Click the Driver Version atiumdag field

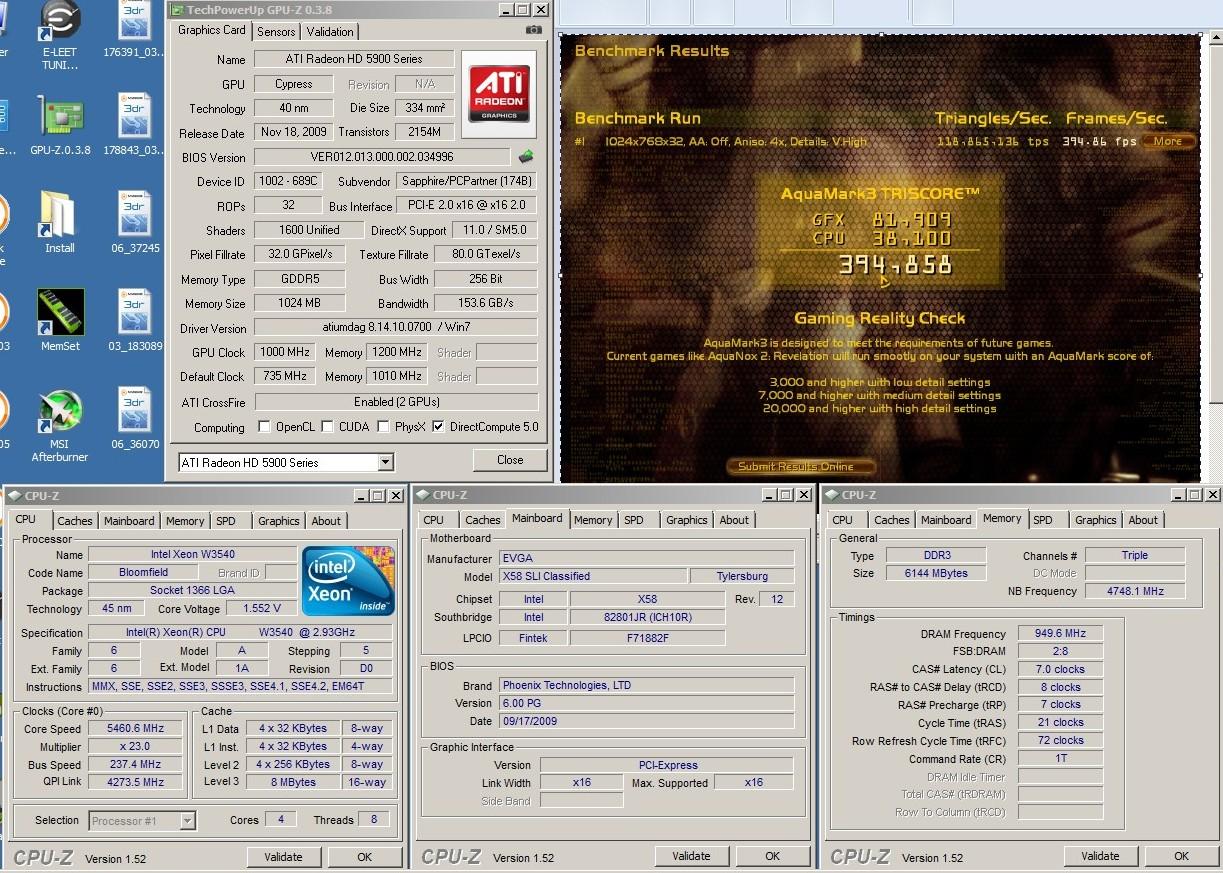(396, 328)
